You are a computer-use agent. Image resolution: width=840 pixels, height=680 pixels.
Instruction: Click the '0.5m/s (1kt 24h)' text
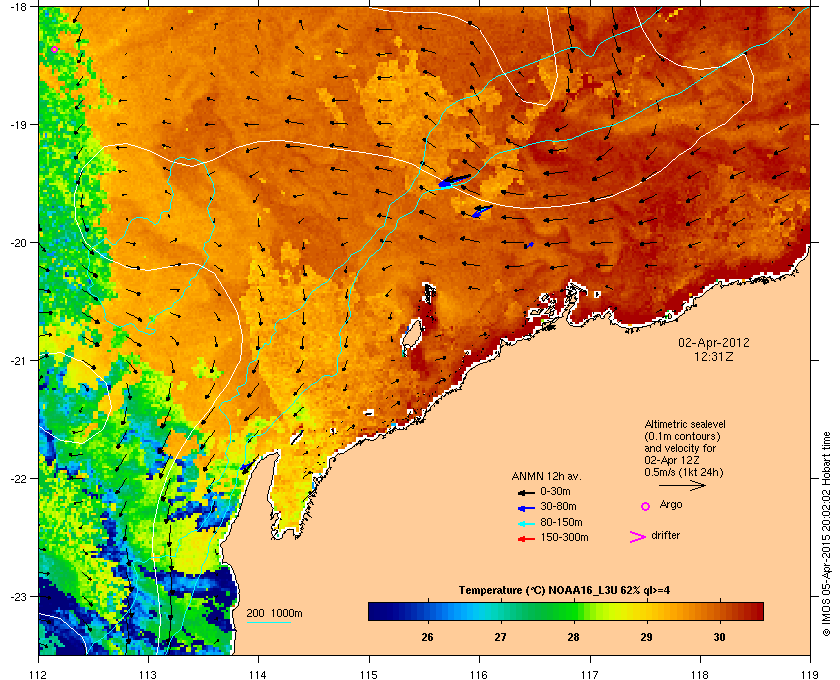(x=684, y=473)
